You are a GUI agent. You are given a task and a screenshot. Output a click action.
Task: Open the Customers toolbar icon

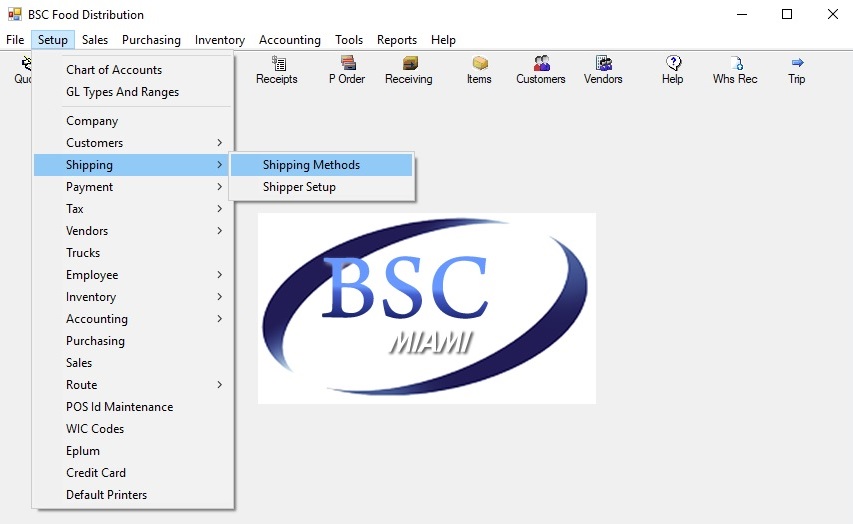(x=541, y=71)
